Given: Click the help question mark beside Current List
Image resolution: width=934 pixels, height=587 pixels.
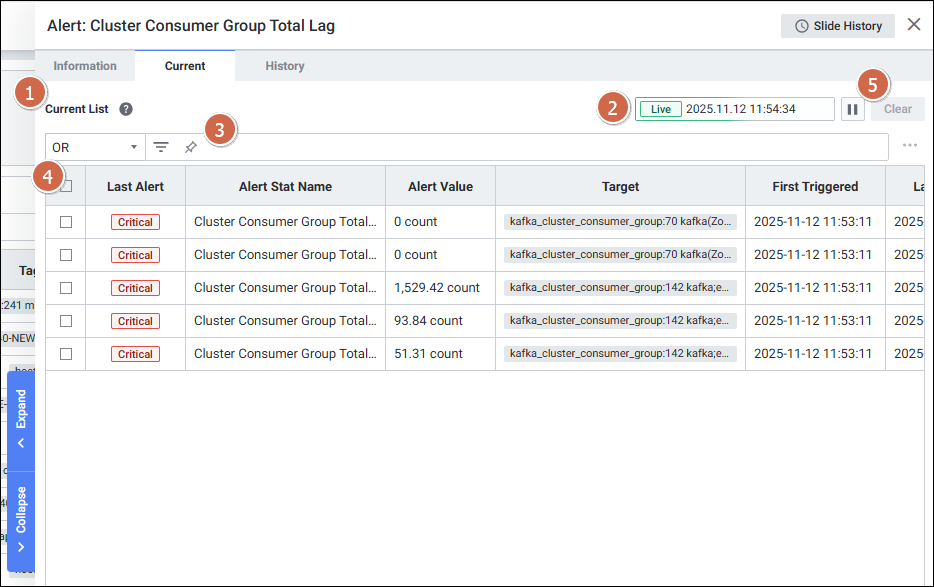Looking at the screenshot, I should pyautogui.click(x=126, y=109).
